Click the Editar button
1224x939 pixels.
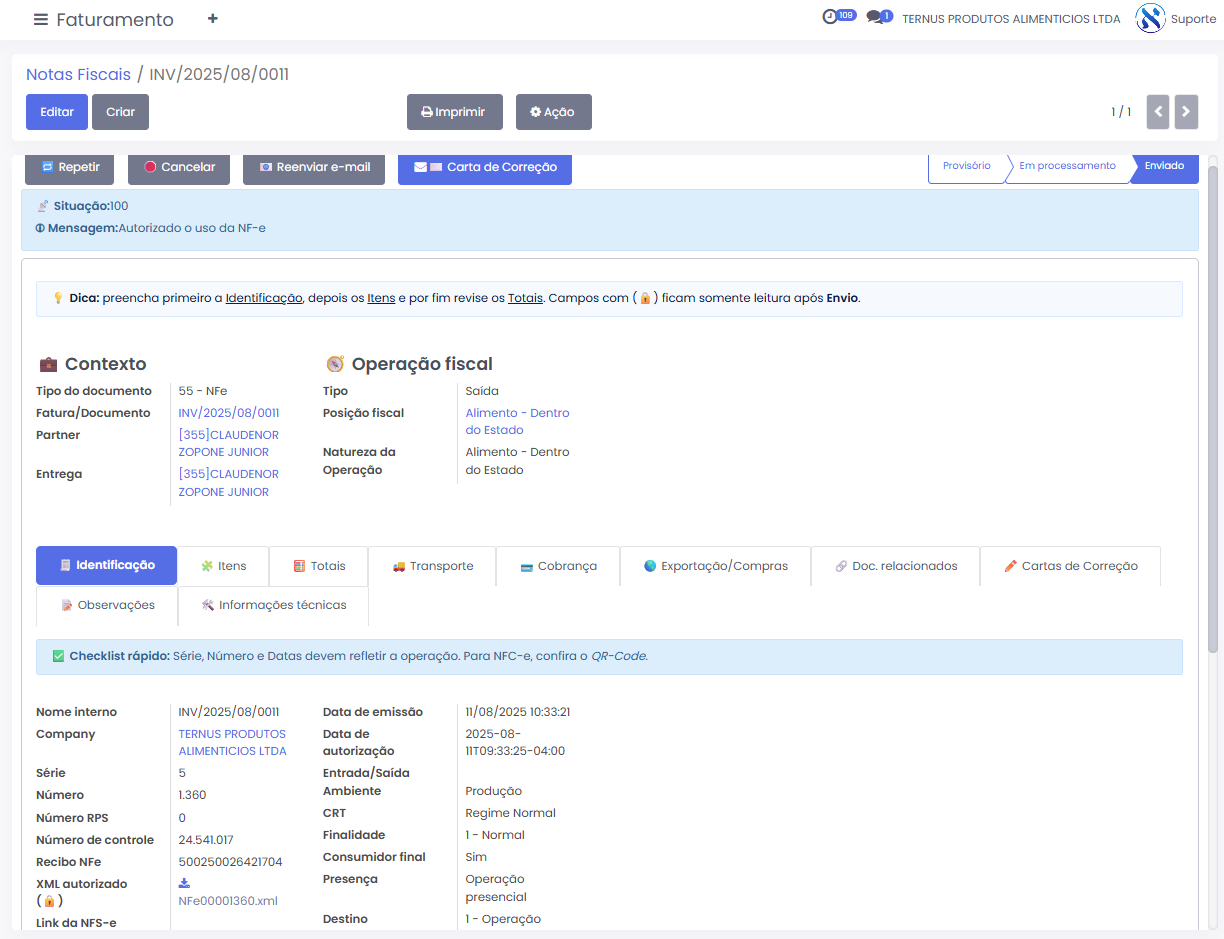coord(57,112)
